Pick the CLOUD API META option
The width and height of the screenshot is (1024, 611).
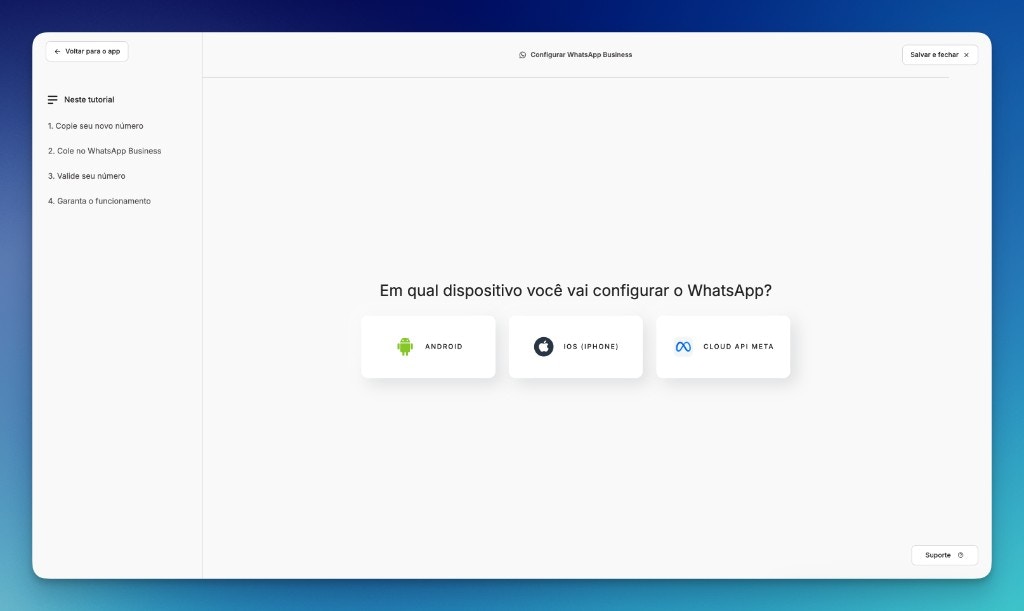[x=723, y=347]
